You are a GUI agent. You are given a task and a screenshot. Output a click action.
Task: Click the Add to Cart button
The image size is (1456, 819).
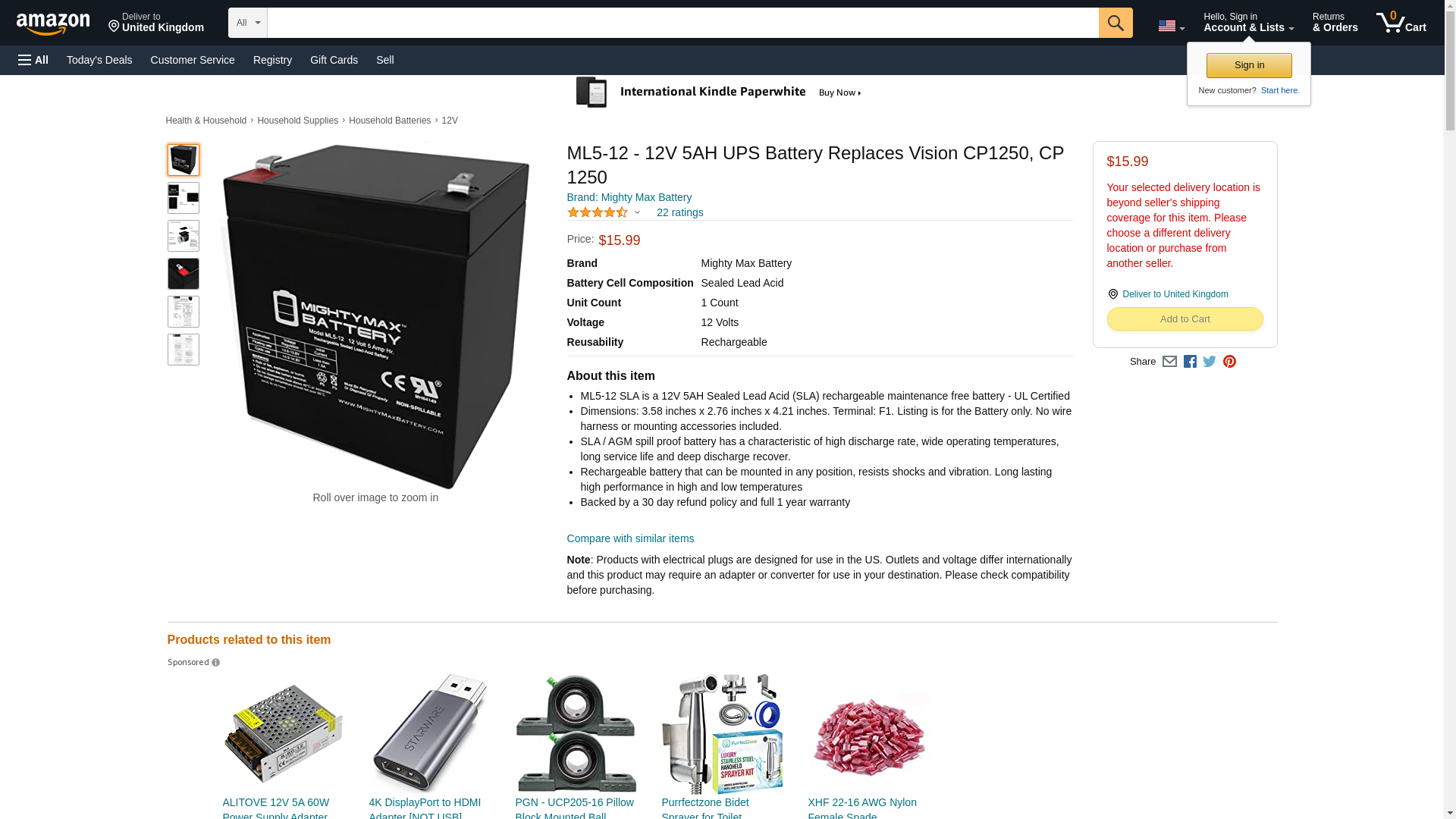click(1185, 319)
